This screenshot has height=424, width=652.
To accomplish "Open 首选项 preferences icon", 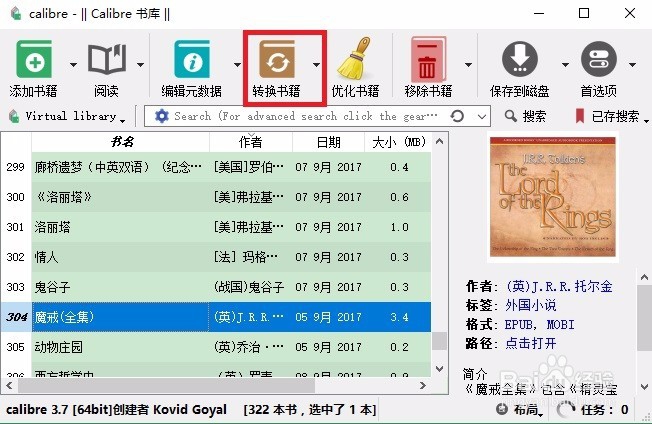I will tap(599, 59).
